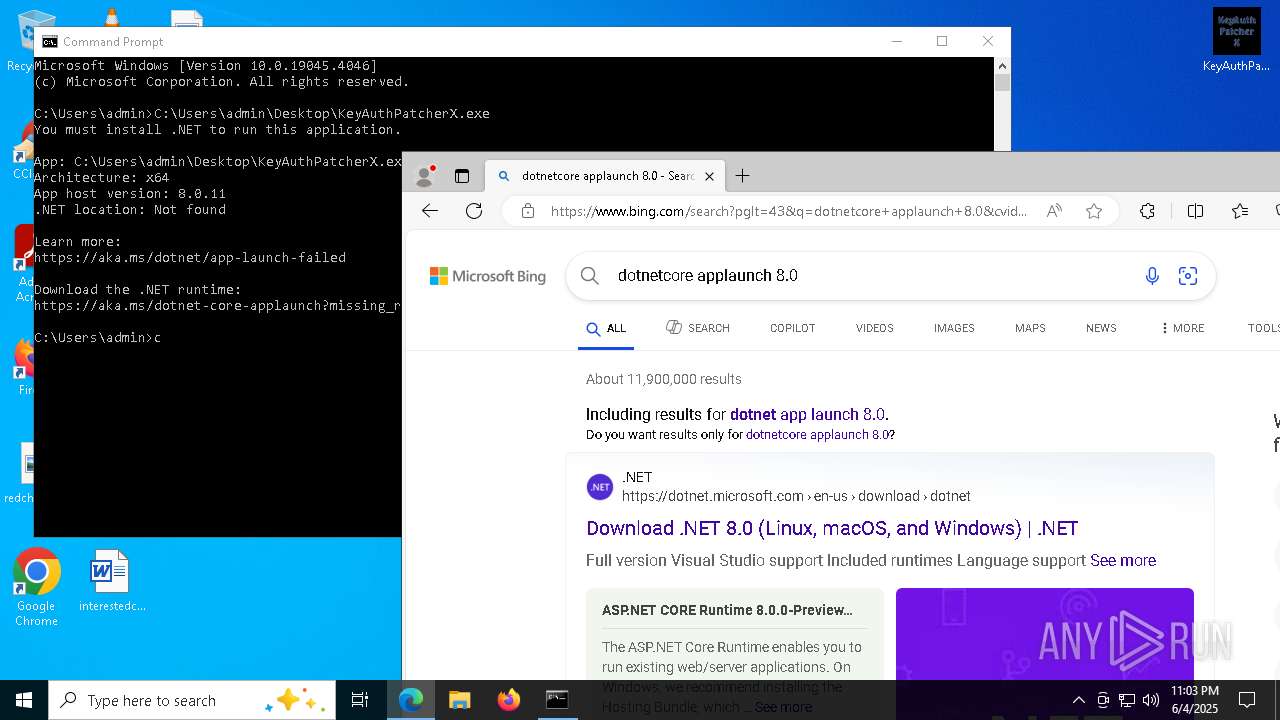The image size is (1280, 720).
Task: Go back in Edge browser
Action: coord(430,211)
